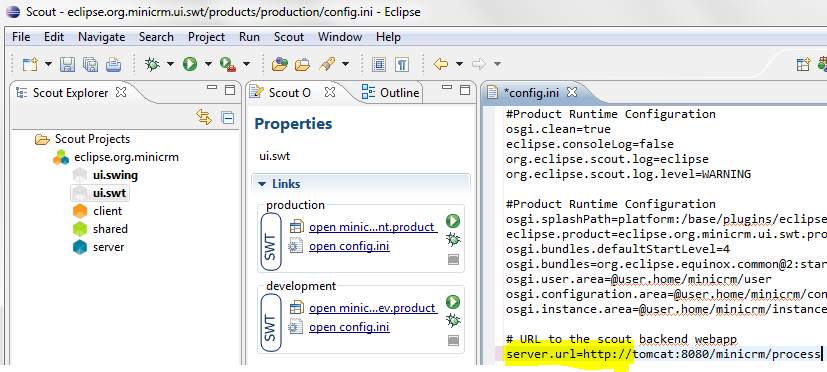Open the Project menu
The width and height of the screenshot is (827, 372).
point(206,37)
